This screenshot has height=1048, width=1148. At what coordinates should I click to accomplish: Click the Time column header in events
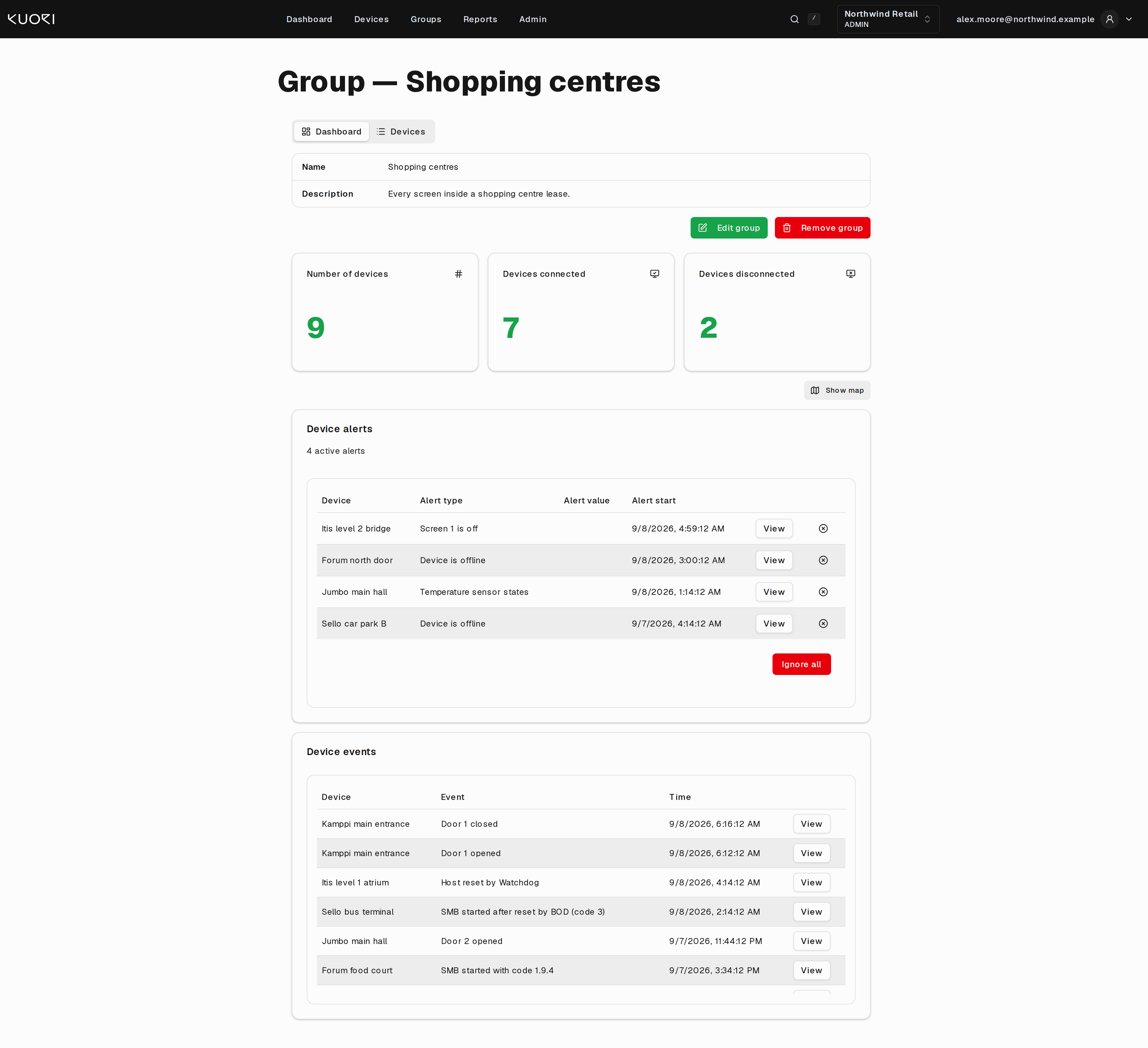pos(680,798)
